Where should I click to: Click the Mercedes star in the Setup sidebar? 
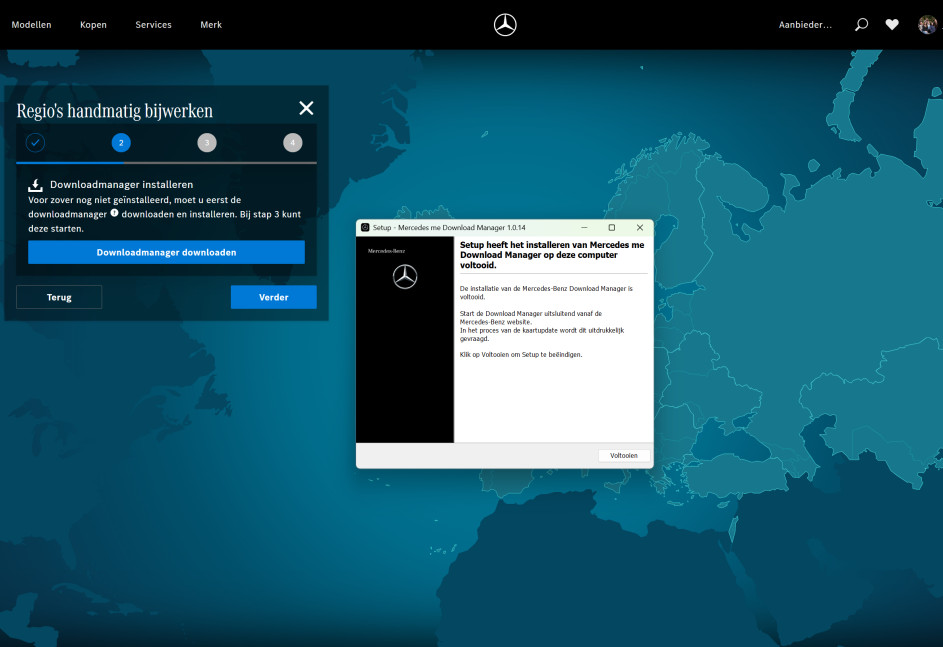click(x=405, y=277)
